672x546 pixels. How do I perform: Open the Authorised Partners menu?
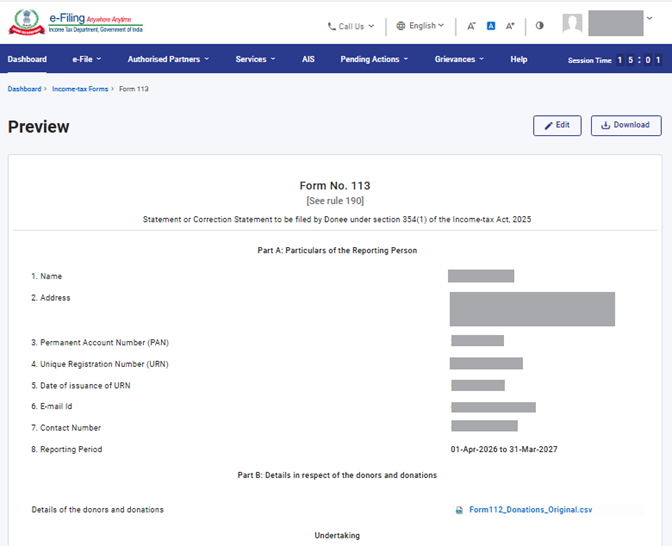pyautogui.click(x=168, y=60)
